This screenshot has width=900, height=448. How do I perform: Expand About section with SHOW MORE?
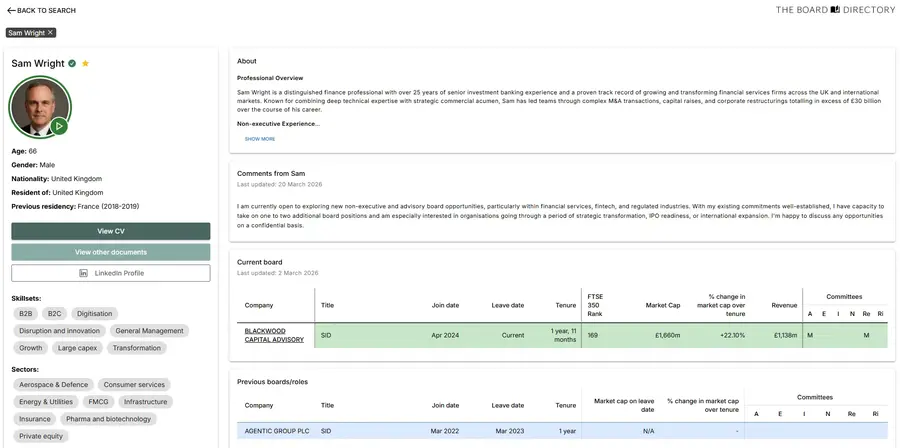click(x=260, y=139)
